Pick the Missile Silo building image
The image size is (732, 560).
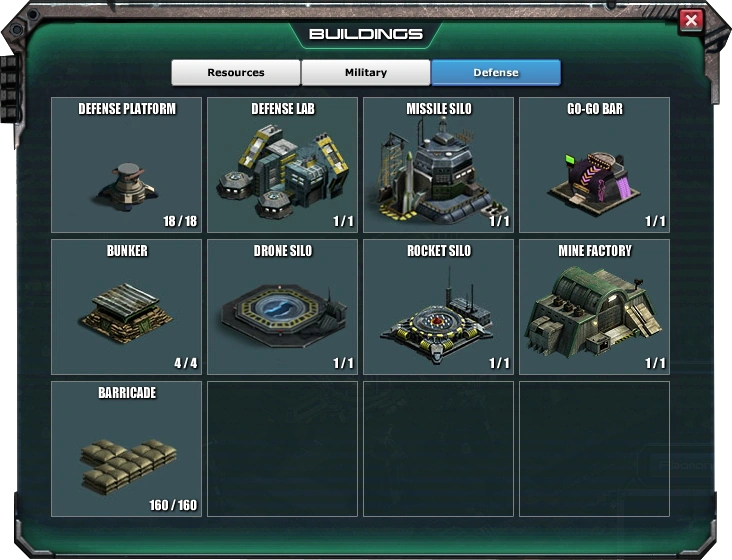[437, 171]
